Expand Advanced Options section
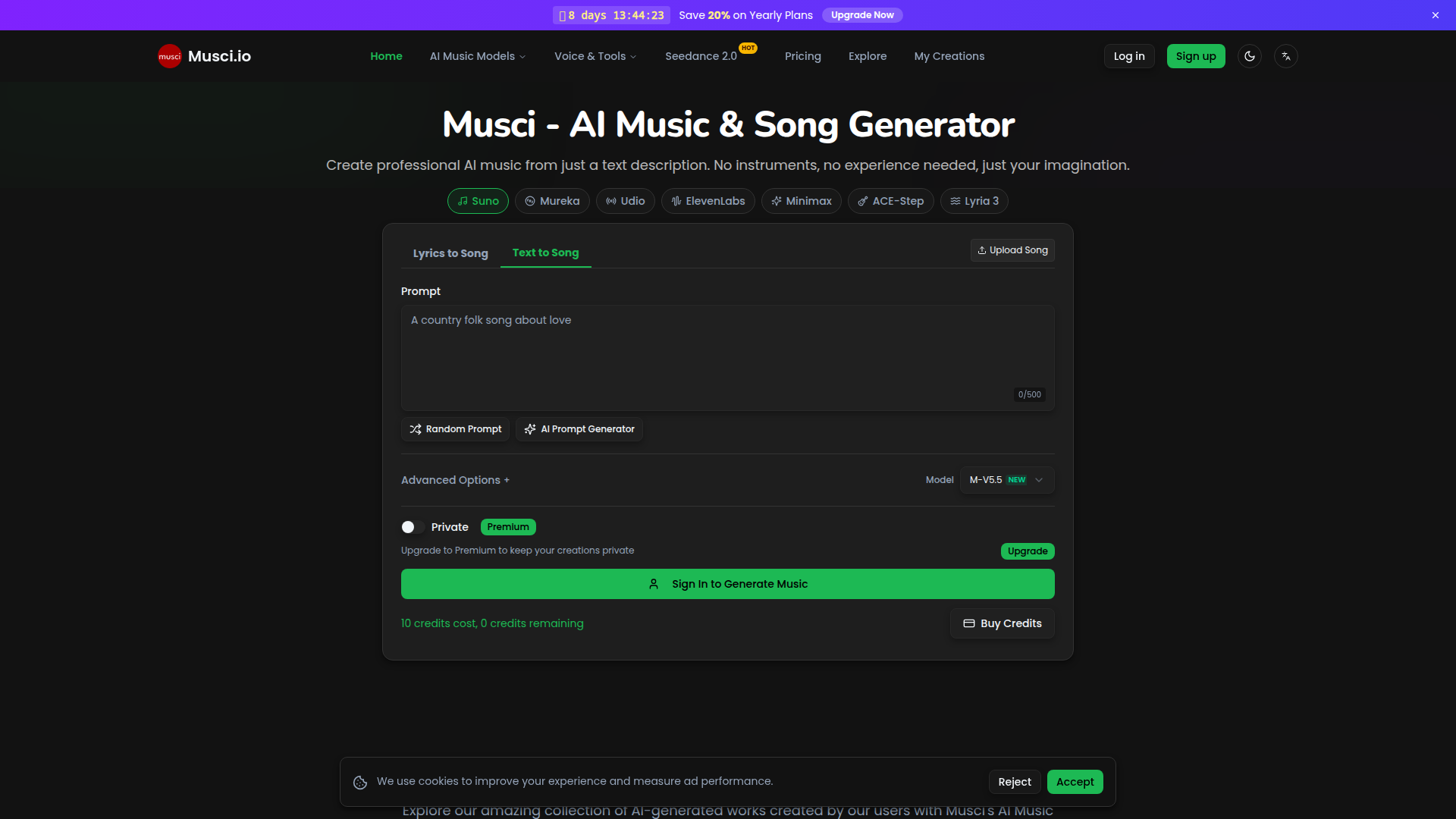Screen dimensions: 1456x819 point(455,480)
